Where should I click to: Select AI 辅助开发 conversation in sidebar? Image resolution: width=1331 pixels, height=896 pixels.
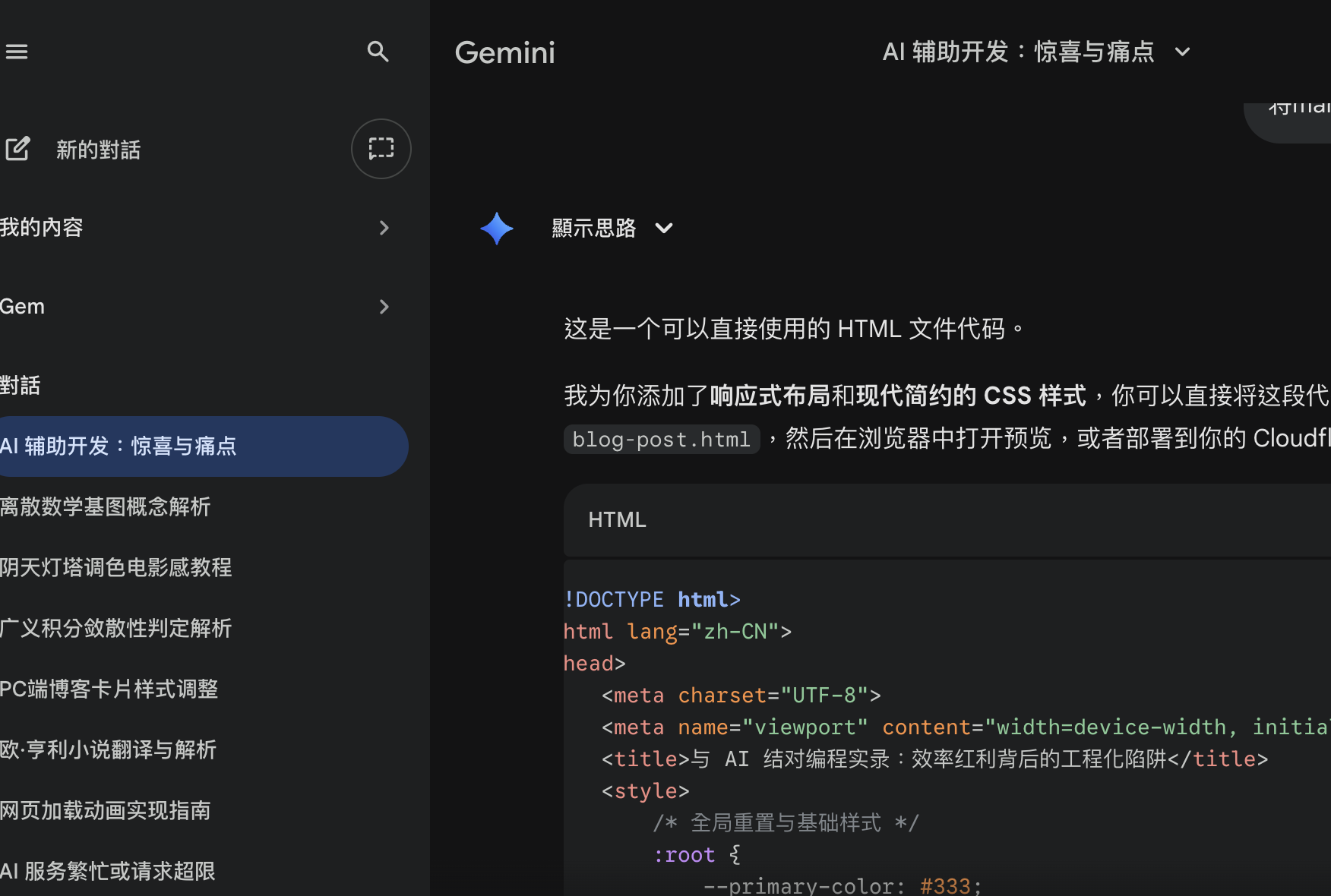[x=119, y=446]
